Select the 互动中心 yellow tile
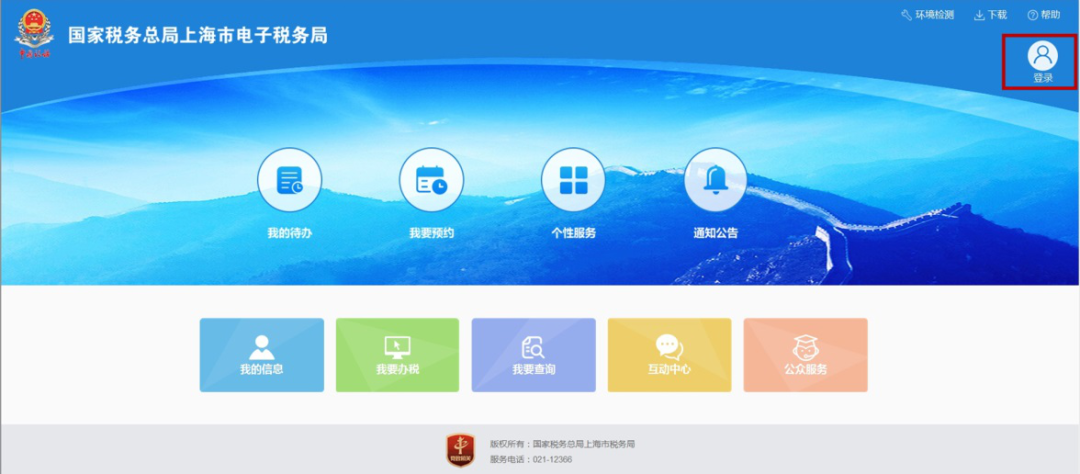The height and width of the screenshot is (474, 1080). tap(669, 355)
